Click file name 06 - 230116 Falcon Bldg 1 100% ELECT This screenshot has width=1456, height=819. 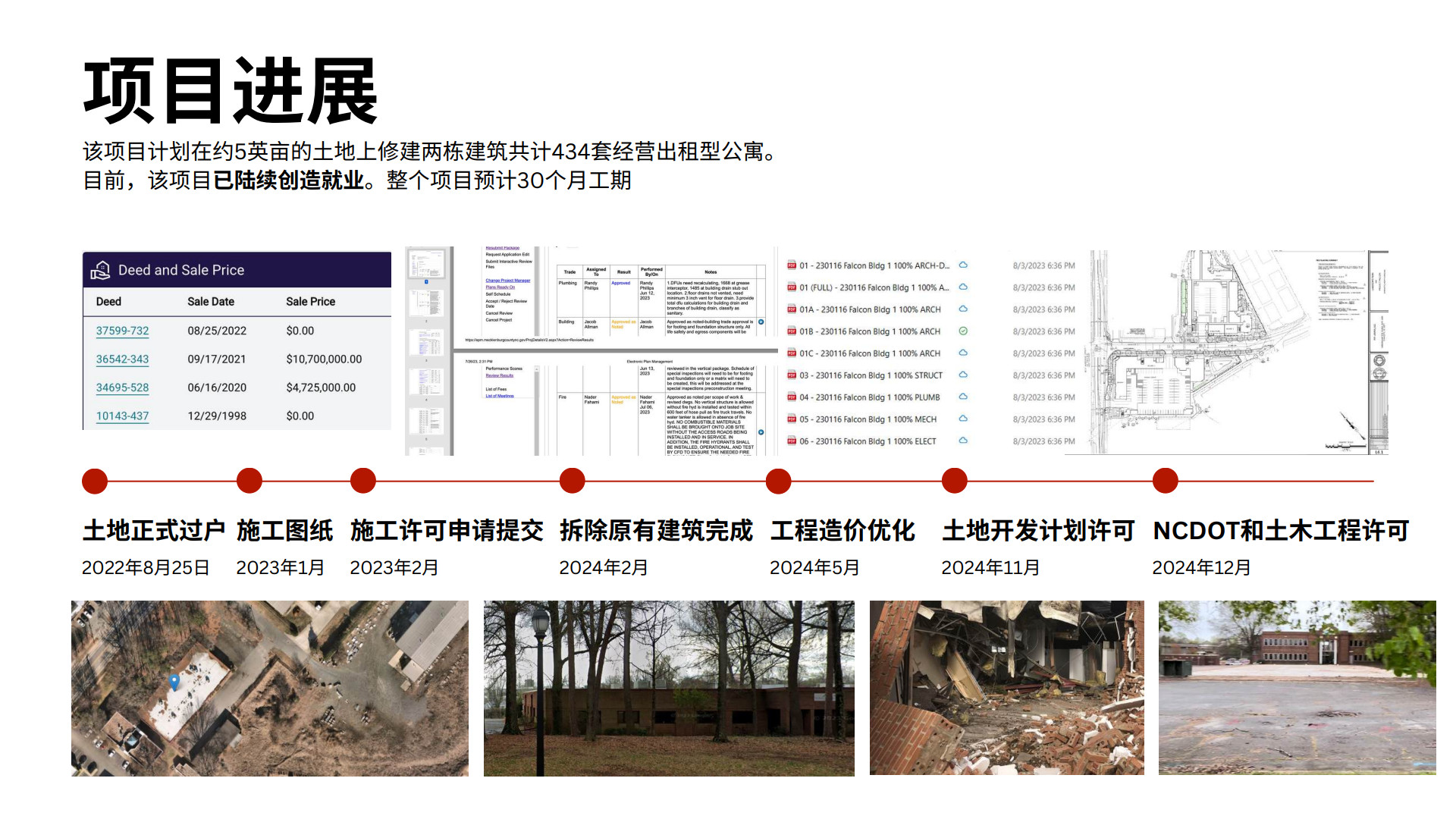click(868, 441)
